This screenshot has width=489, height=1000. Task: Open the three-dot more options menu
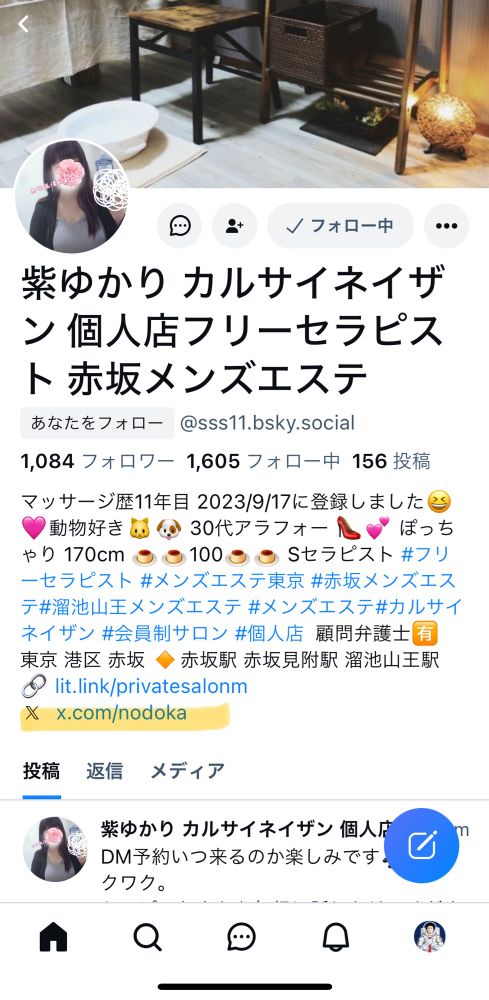tap(446, 226)
